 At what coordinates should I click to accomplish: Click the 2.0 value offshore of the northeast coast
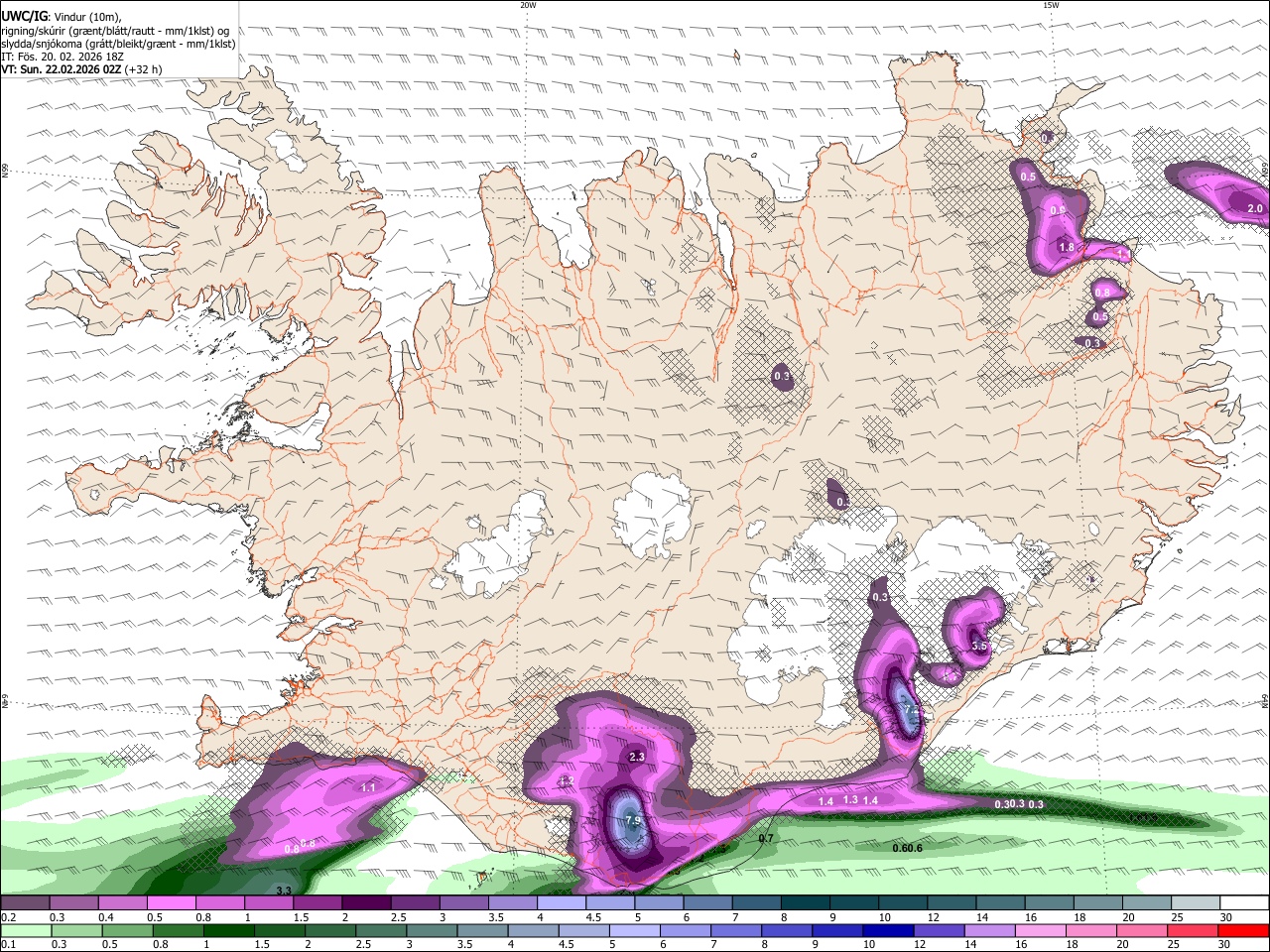(1255, 208)
